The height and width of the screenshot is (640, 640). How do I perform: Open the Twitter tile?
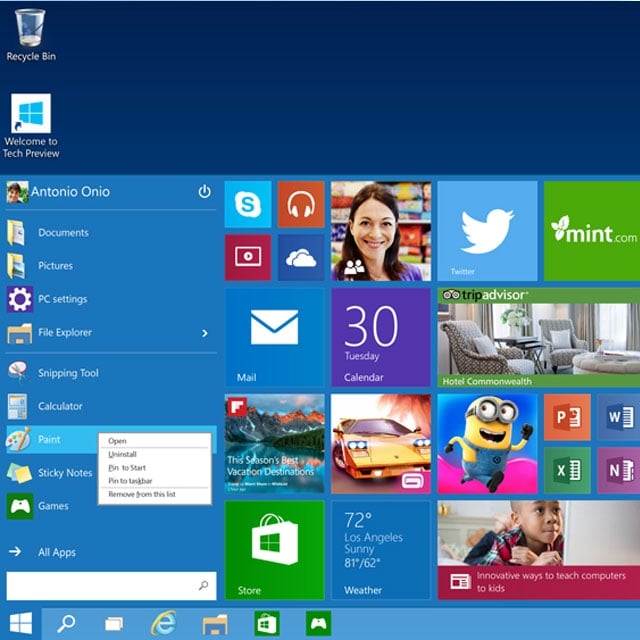[487, 231]
